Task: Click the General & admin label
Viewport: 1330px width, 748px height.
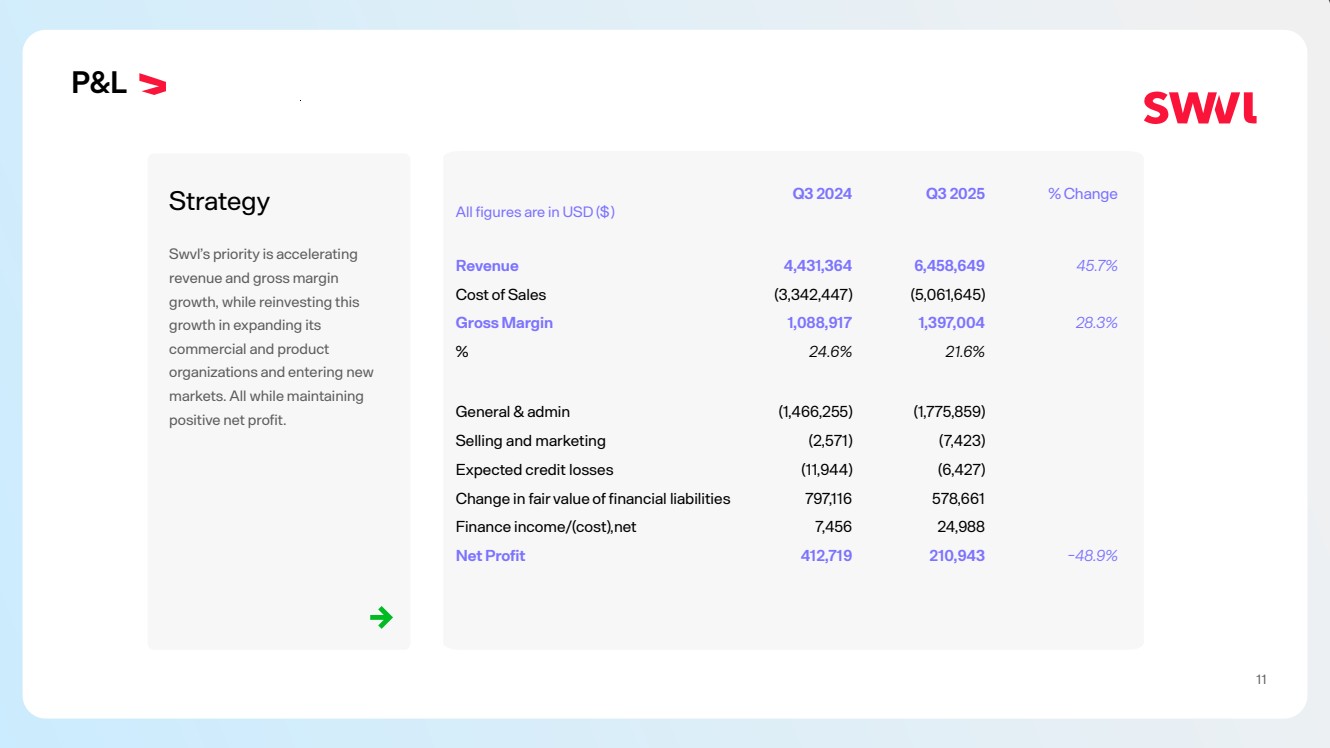Action: [512, 412]
